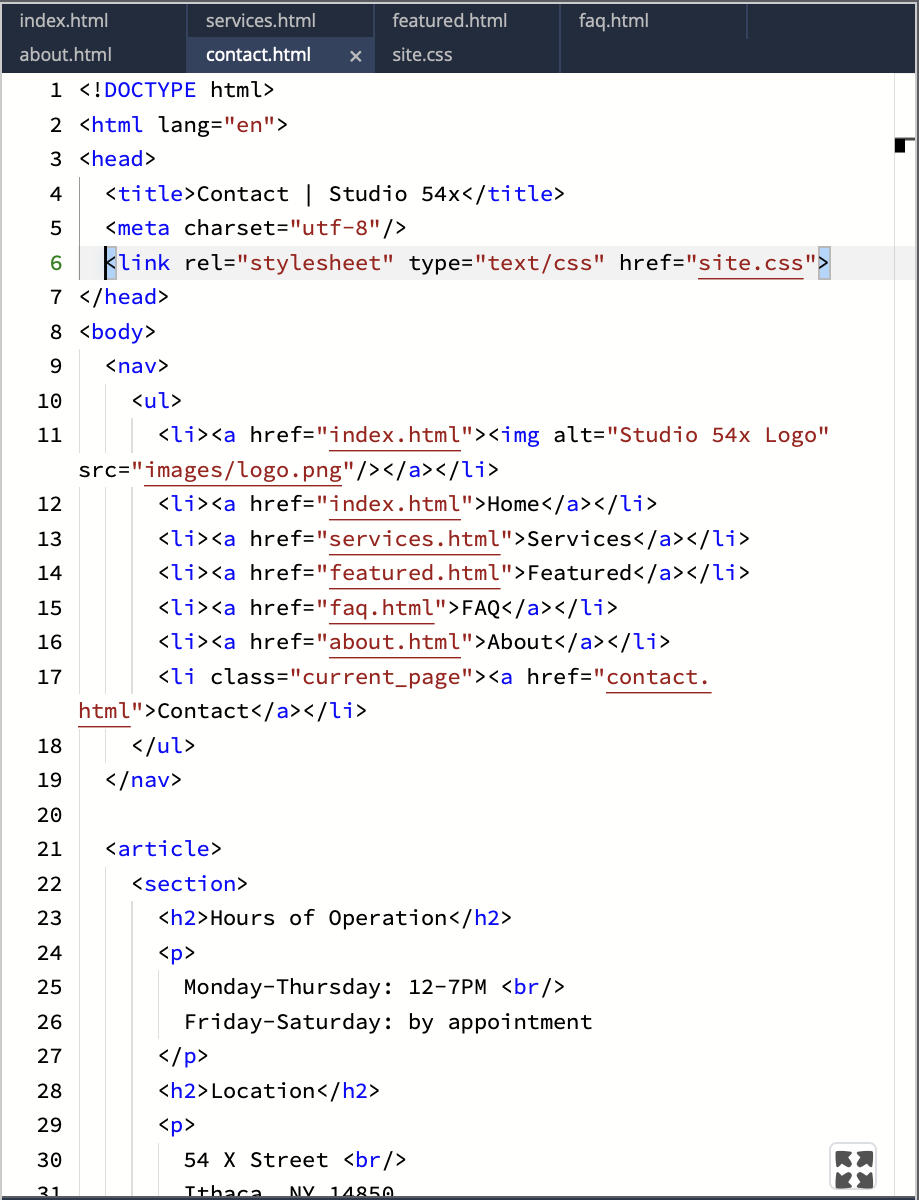Click line number 21 in the gutter

click(x=50, y=849)
